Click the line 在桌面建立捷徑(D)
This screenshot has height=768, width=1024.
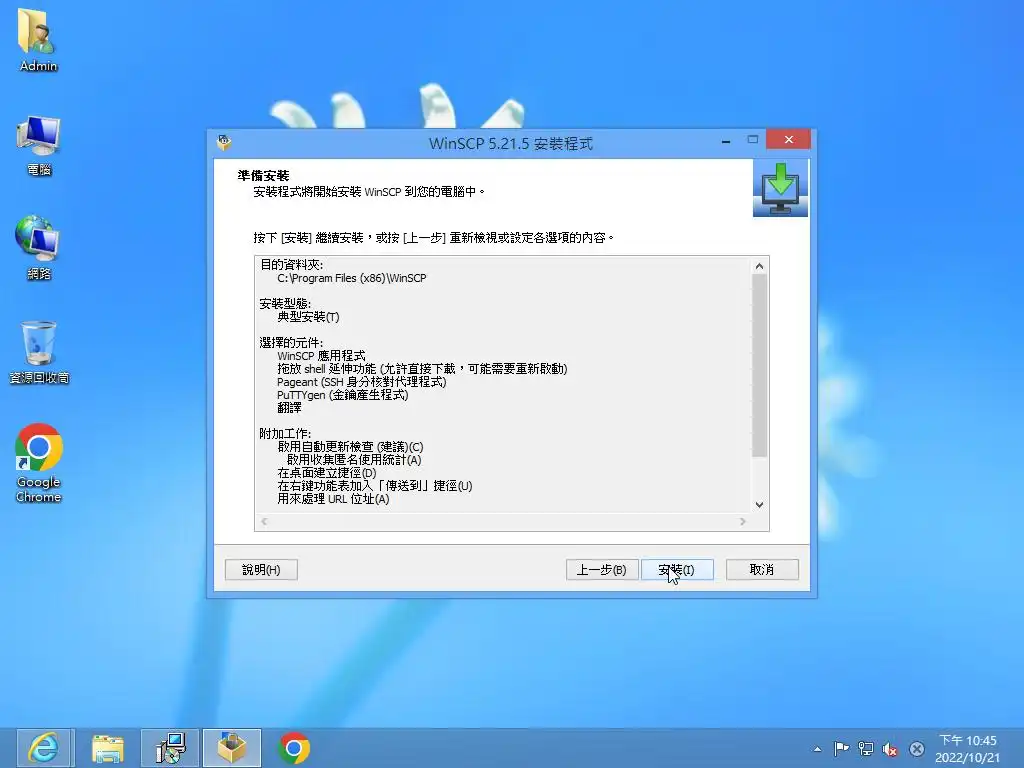click(x=327, y=473)
